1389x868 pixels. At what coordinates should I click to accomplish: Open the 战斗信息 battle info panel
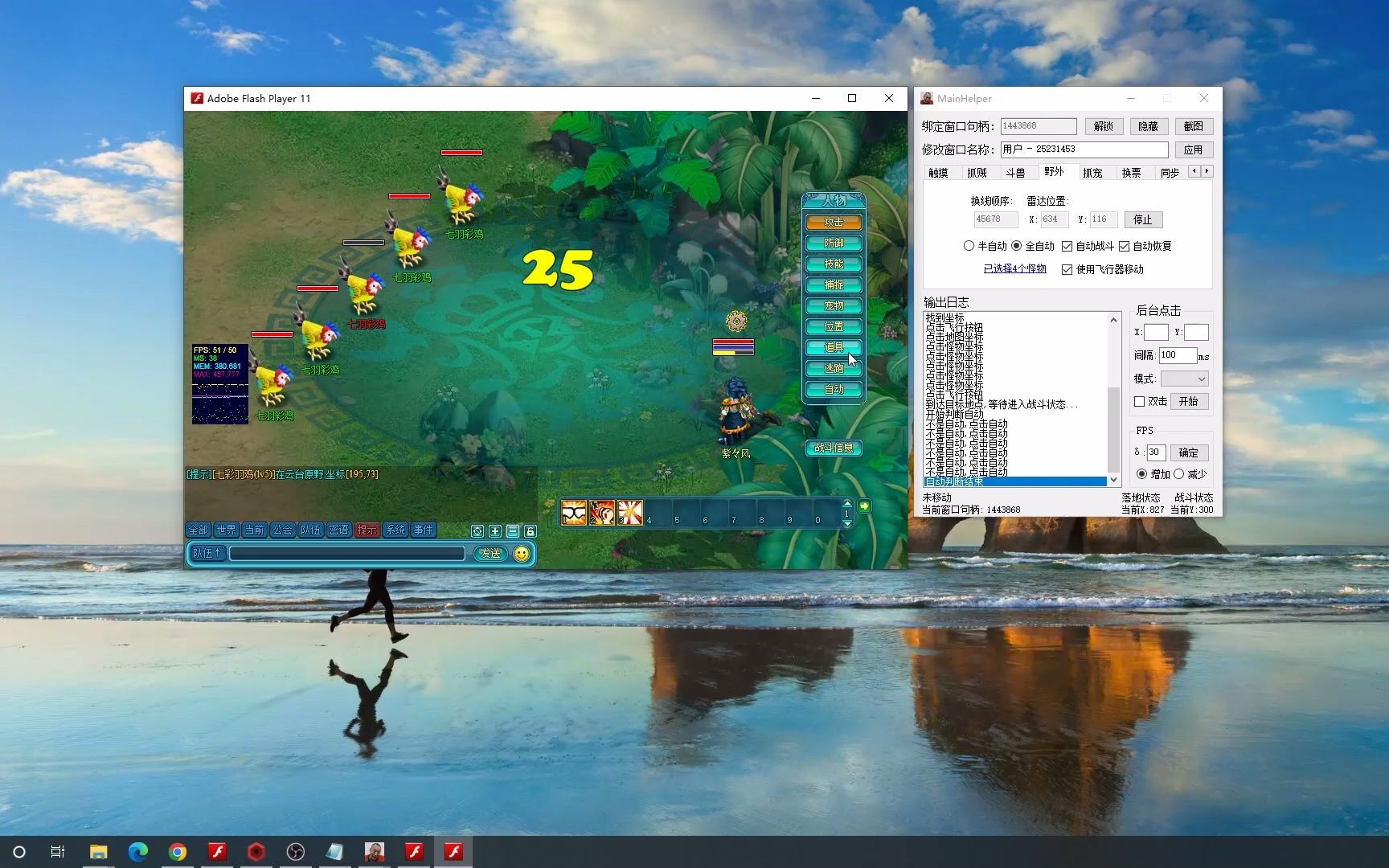tap(834, 448)
